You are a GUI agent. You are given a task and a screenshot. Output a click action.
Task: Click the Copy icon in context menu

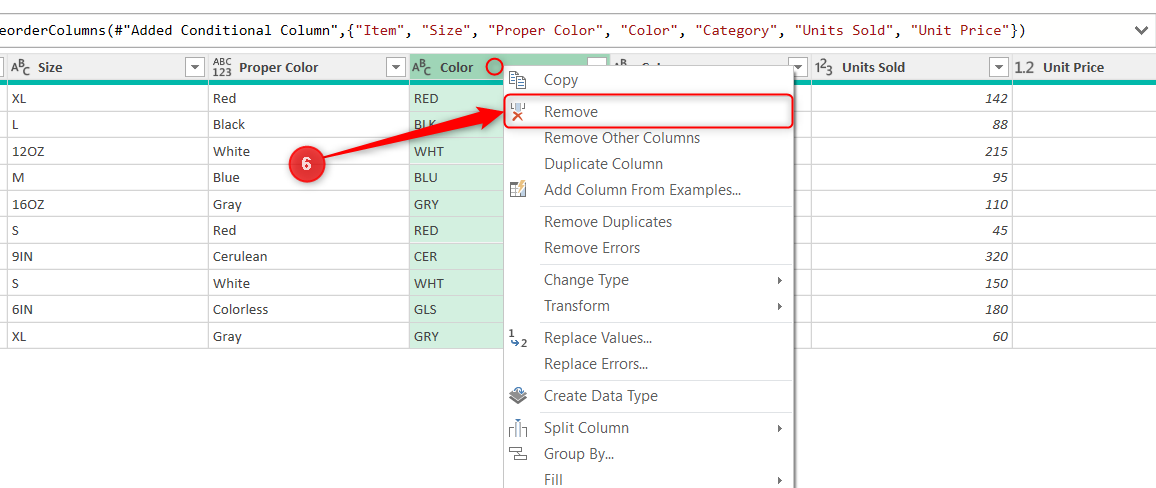pyautogui.click(x=518, y=80)
